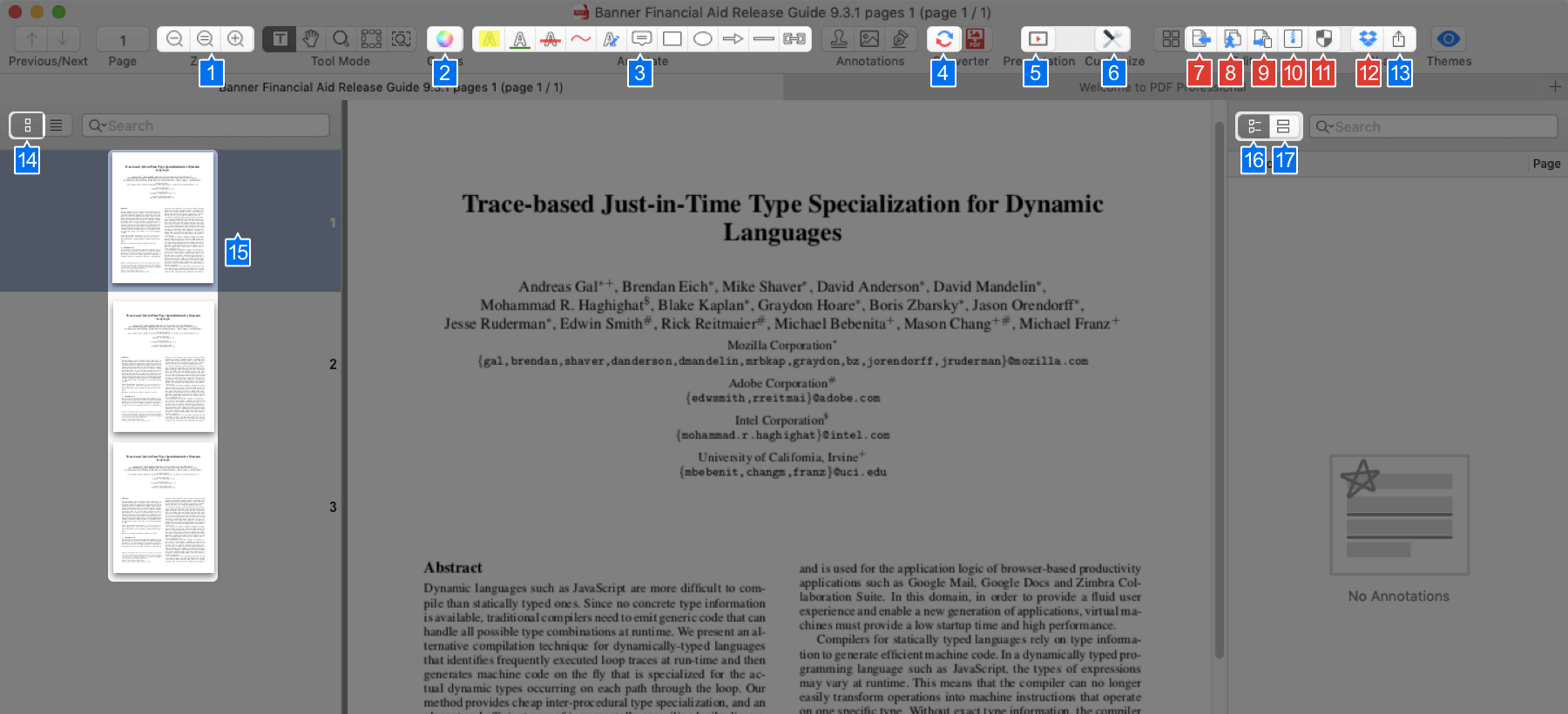
Task: Sort annotations by Page column header
Action: tap(1546, 164)
